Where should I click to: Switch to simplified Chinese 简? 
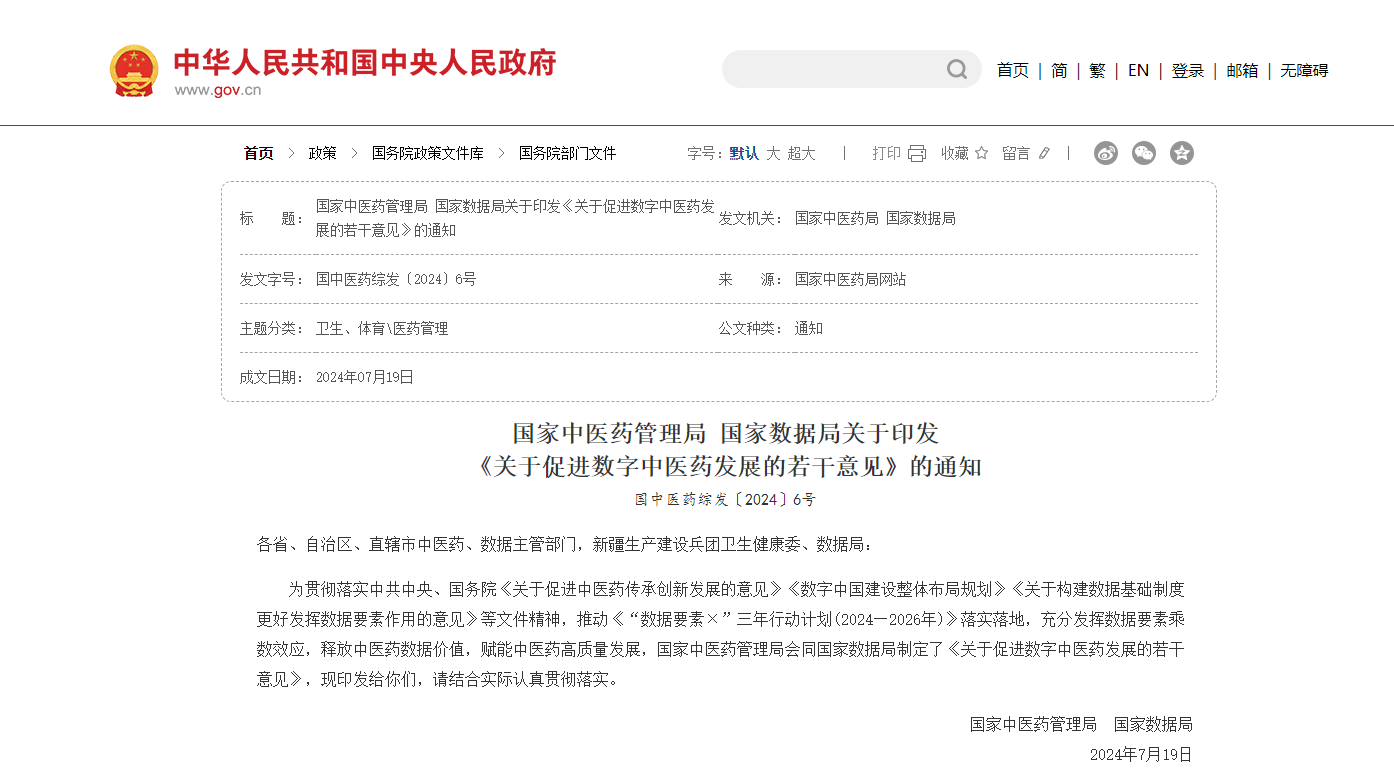click(1059, 70)
